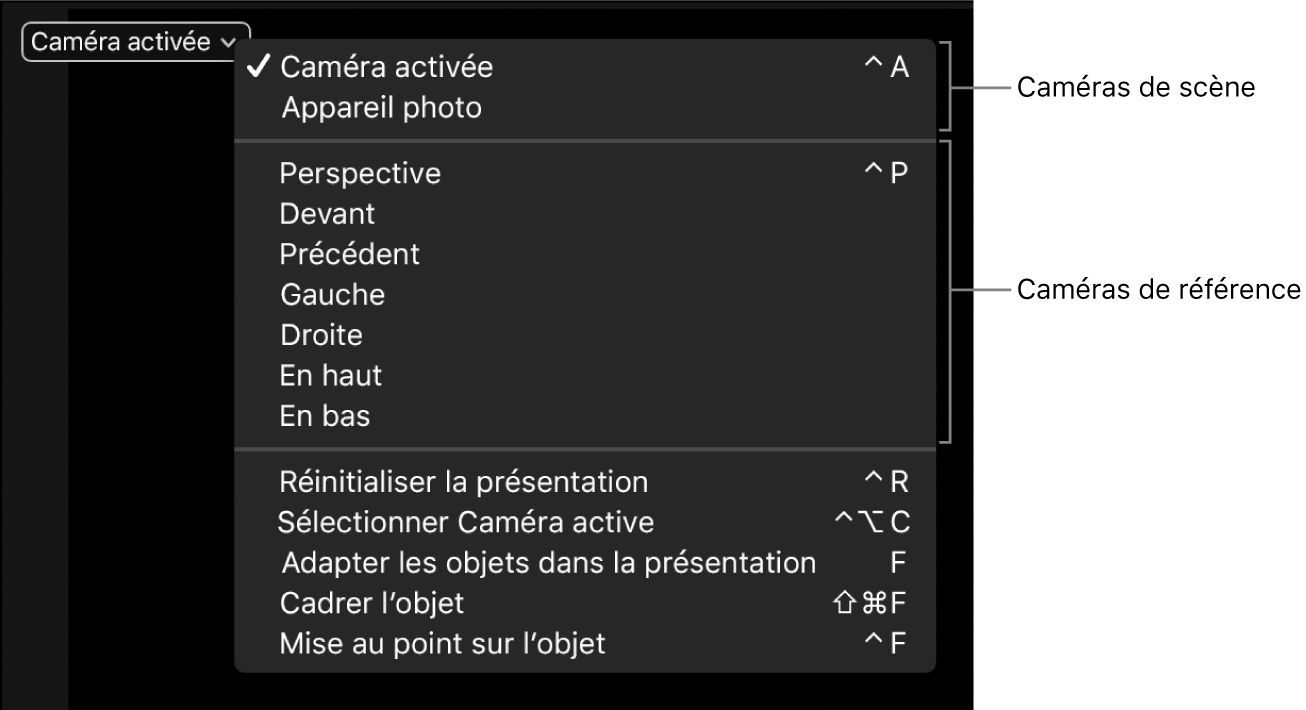1306x710 pixels.
Task: Select Cadrer l'objet from the menu
Action: [371, 603]
